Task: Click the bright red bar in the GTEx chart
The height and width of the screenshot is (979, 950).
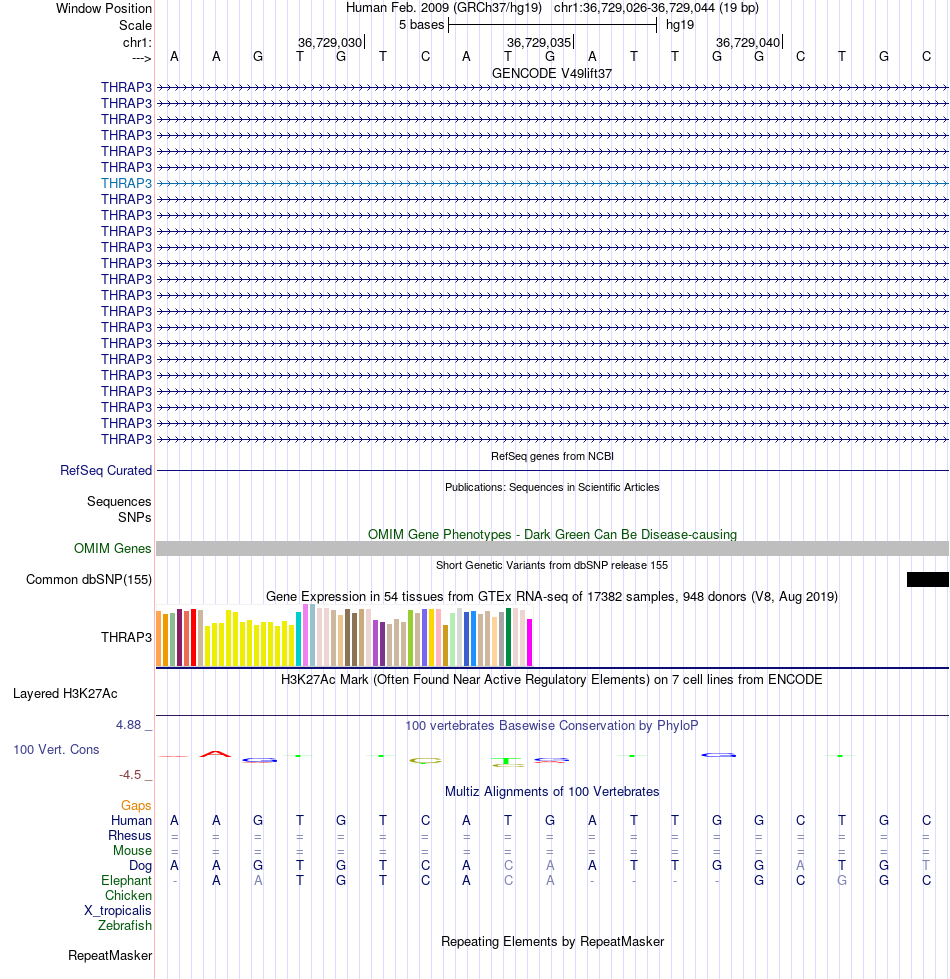Action: [193, 637]
